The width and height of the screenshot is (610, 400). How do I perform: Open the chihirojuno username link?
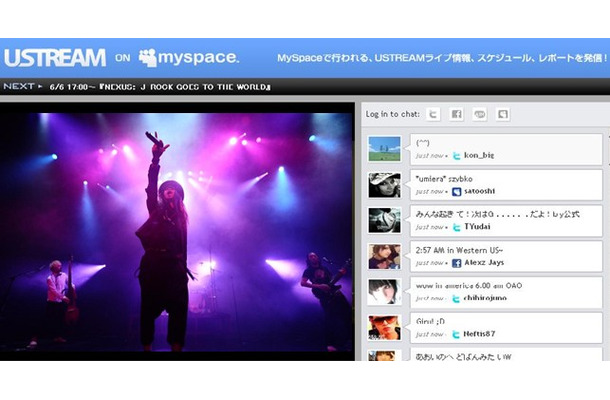click(x=485, y=298)
